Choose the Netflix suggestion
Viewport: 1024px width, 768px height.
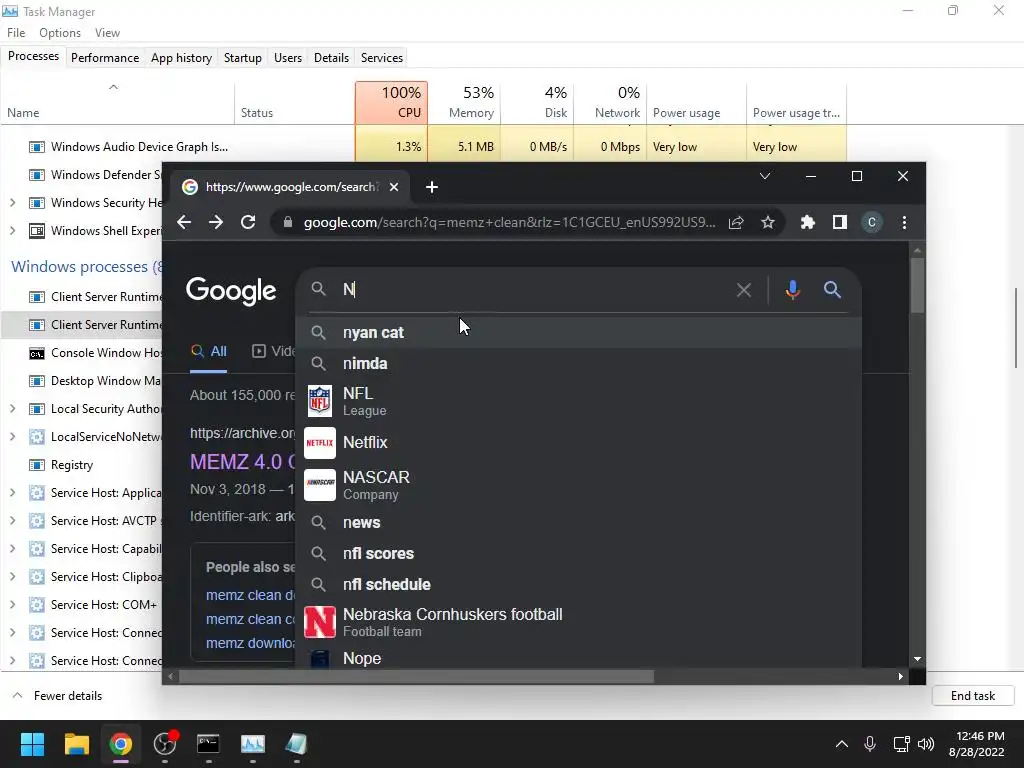tap(579, 443)
